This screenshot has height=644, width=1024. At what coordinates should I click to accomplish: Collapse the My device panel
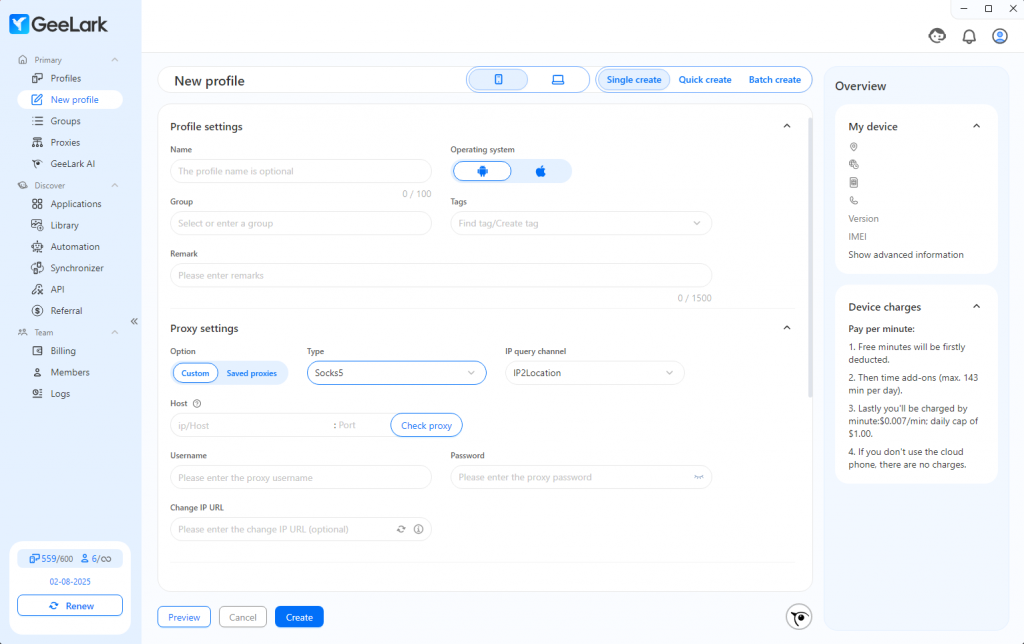[x=976, y=126]
